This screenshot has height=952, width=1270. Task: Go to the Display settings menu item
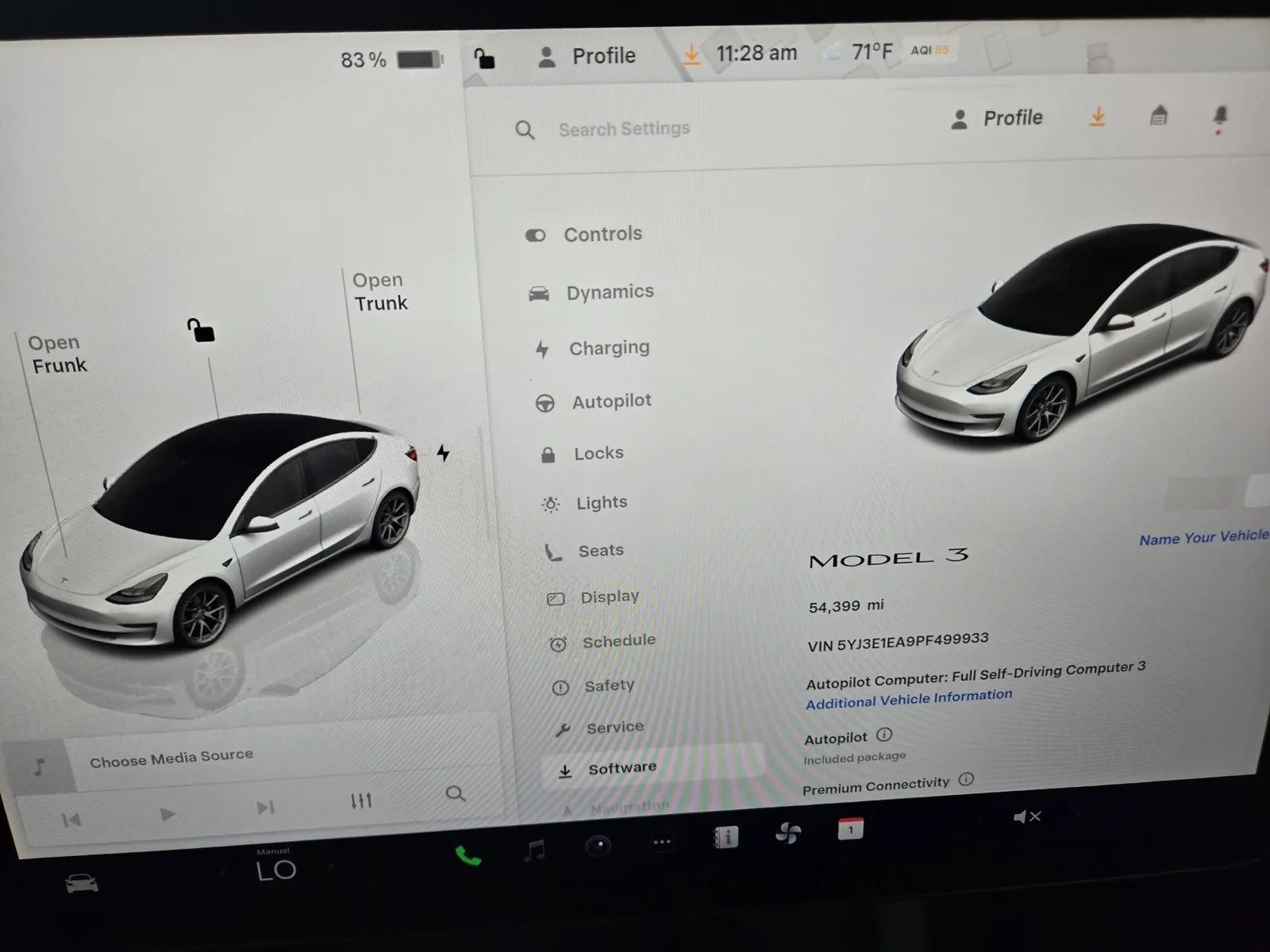[x=609, y=597]
